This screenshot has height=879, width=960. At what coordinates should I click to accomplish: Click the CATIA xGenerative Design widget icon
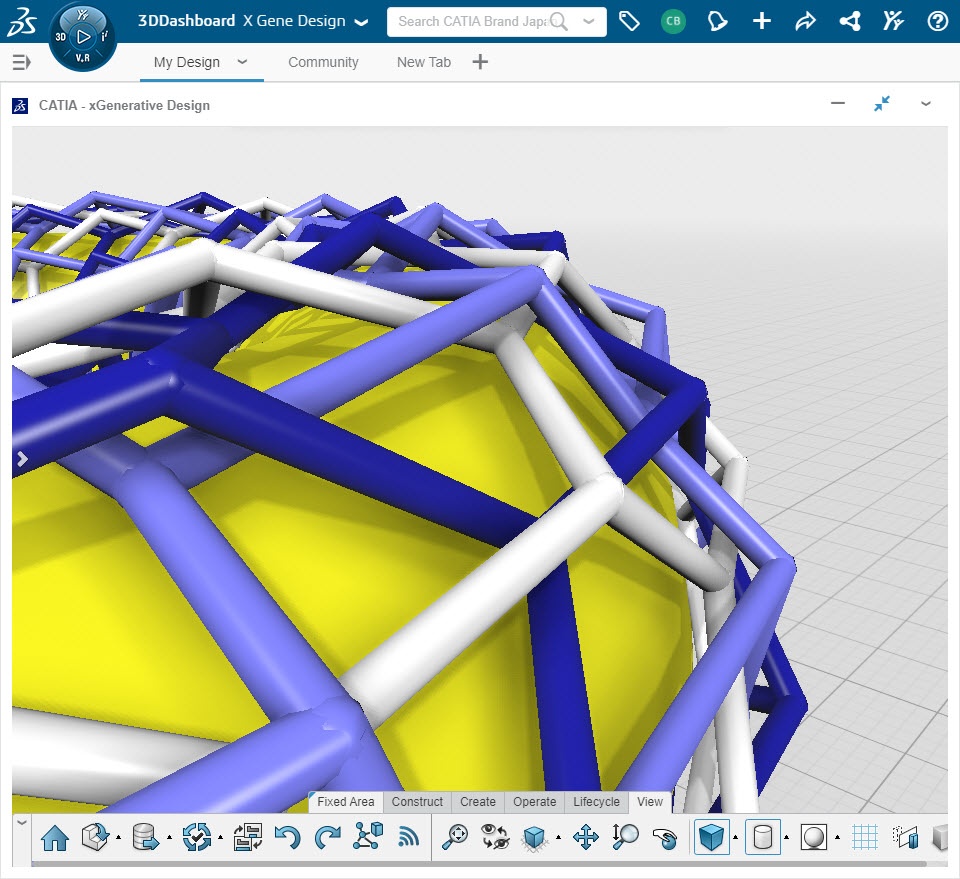click(x=20, y=105)
